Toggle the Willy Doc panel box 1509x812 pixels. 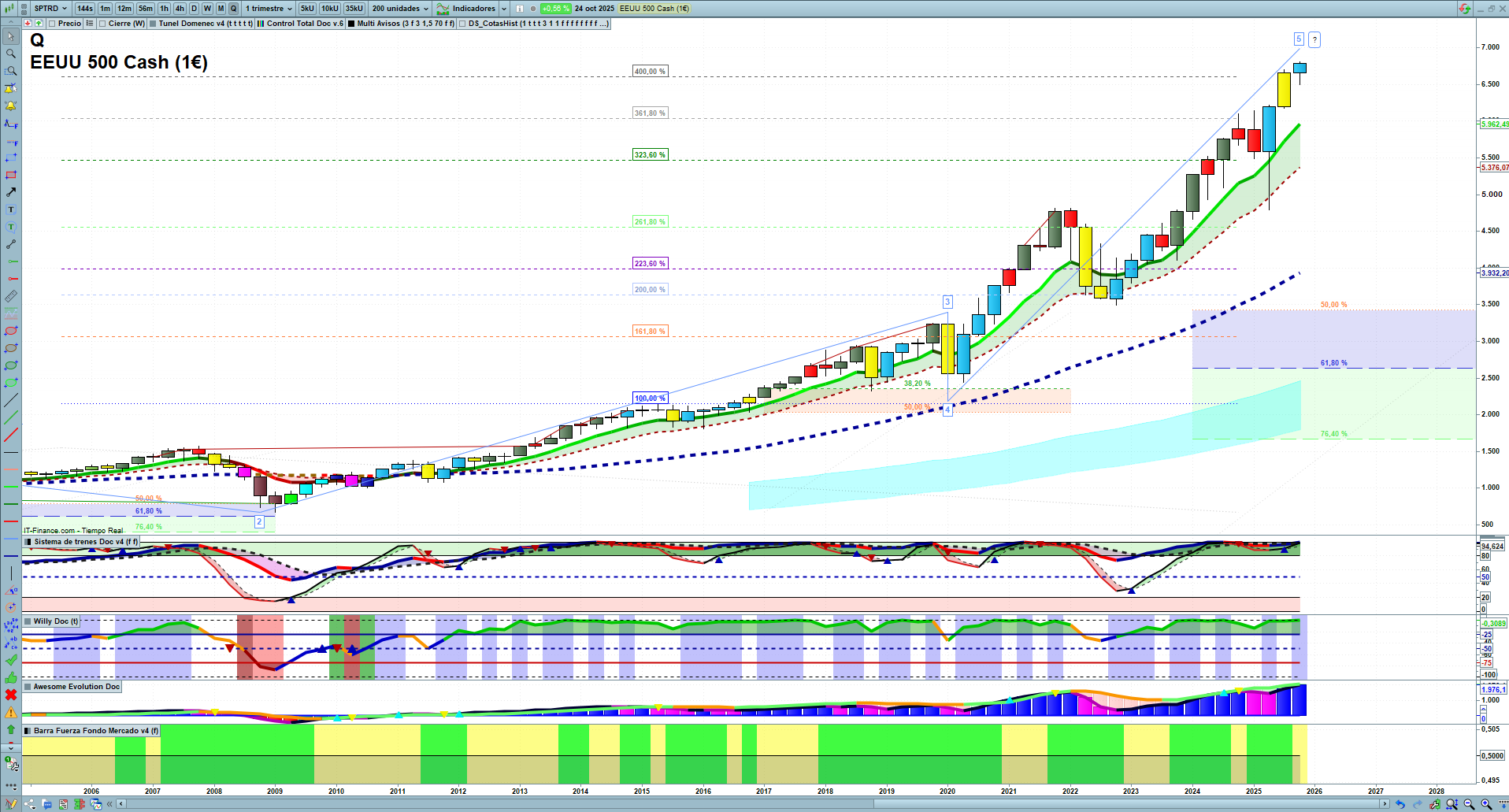(28, 621)
